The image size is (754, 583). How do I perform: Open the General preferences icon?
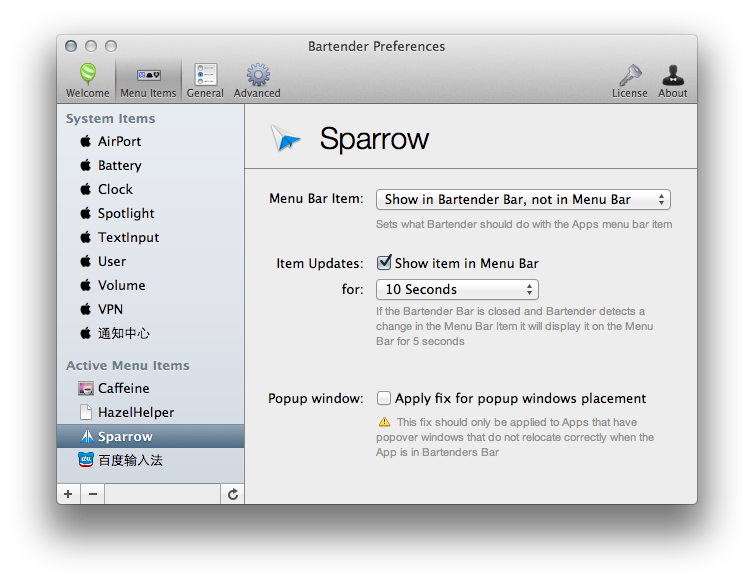(205, 75)
